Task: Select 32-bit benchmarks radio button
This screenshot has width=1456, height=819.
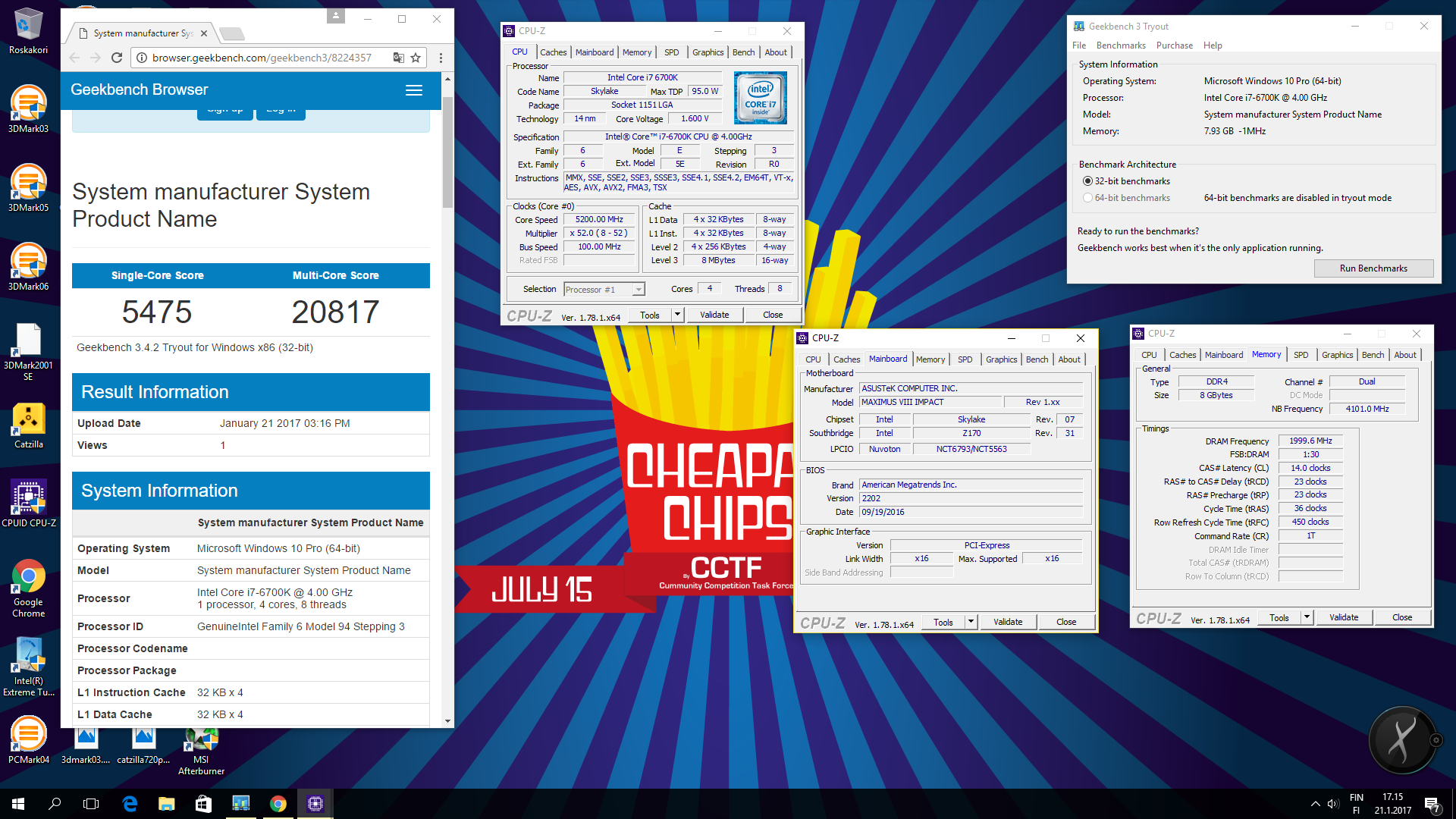Action: [x=1088, y=181]
